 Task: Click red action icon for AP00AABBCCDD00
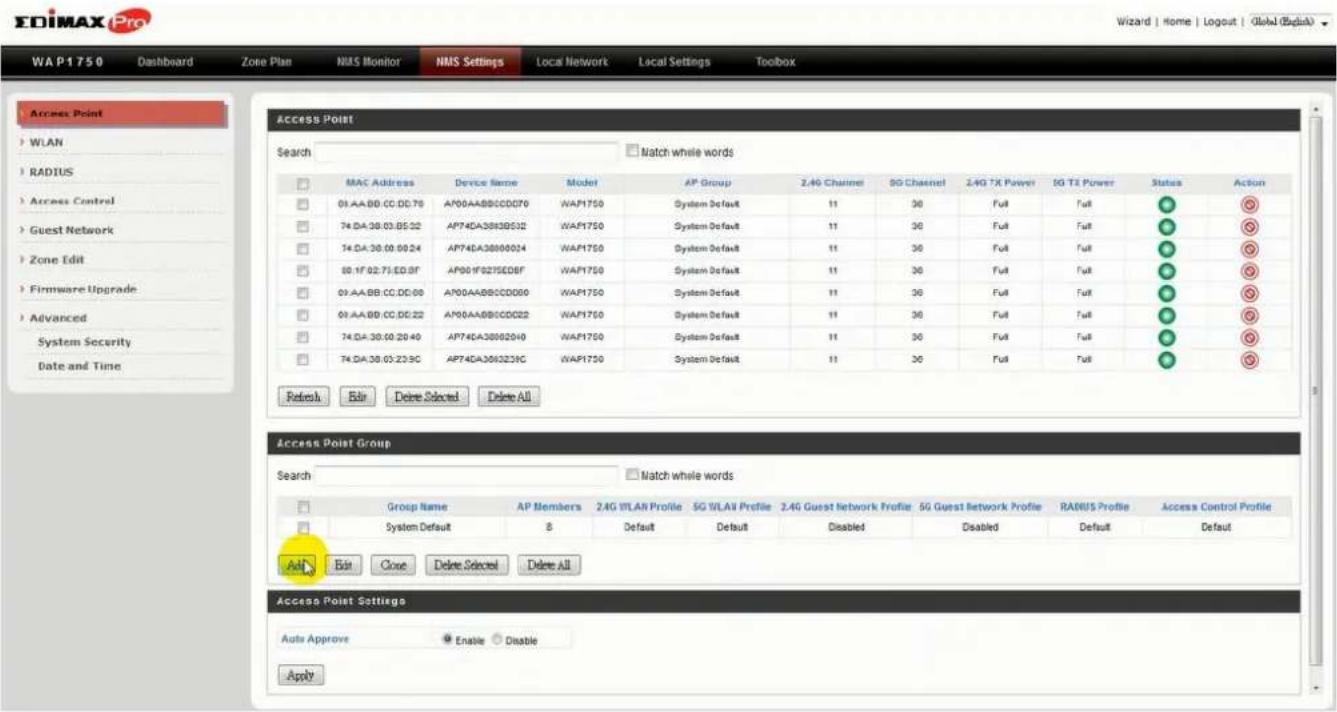tap(1250, 293)
